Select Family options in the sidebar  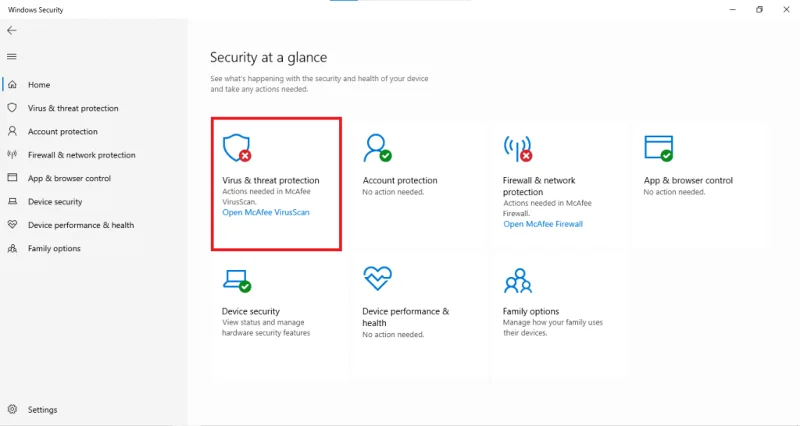click(54, 248)
